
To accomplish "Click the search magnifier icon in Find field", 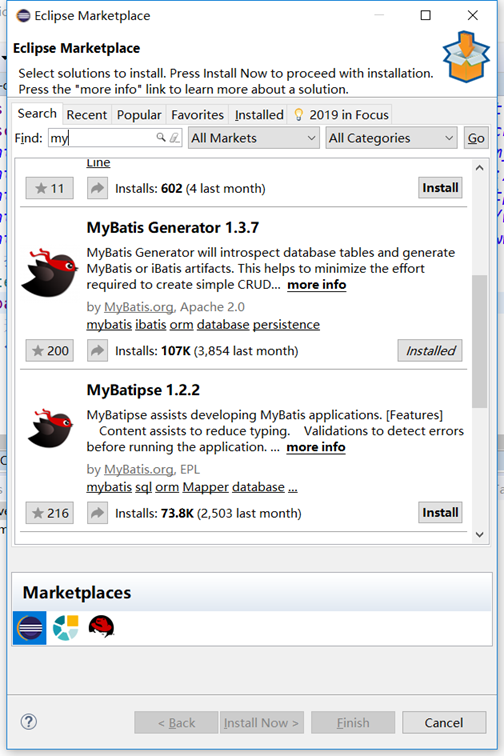I will [161, 138].
